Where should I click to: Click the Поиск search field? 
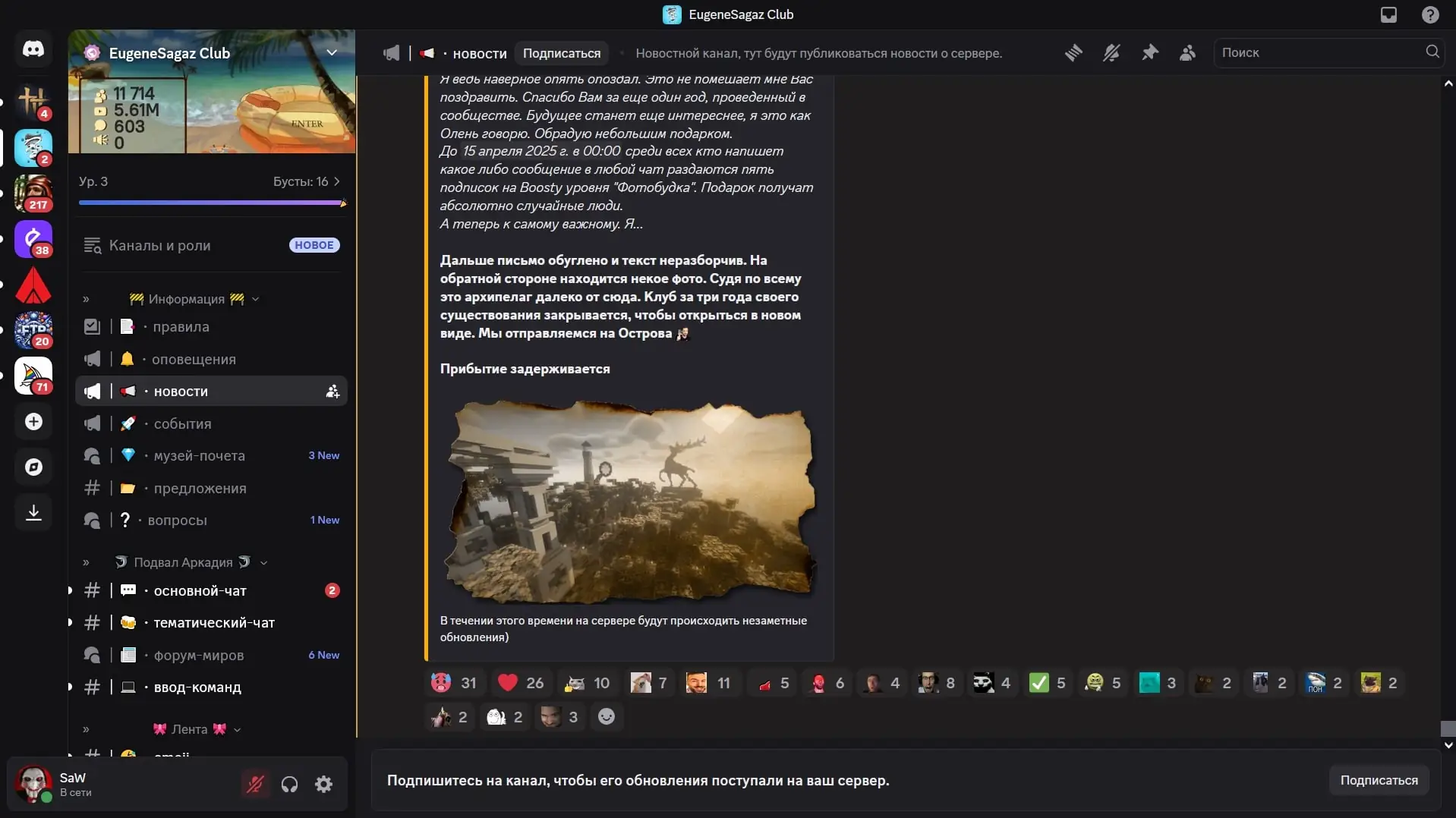point(1319,52)
